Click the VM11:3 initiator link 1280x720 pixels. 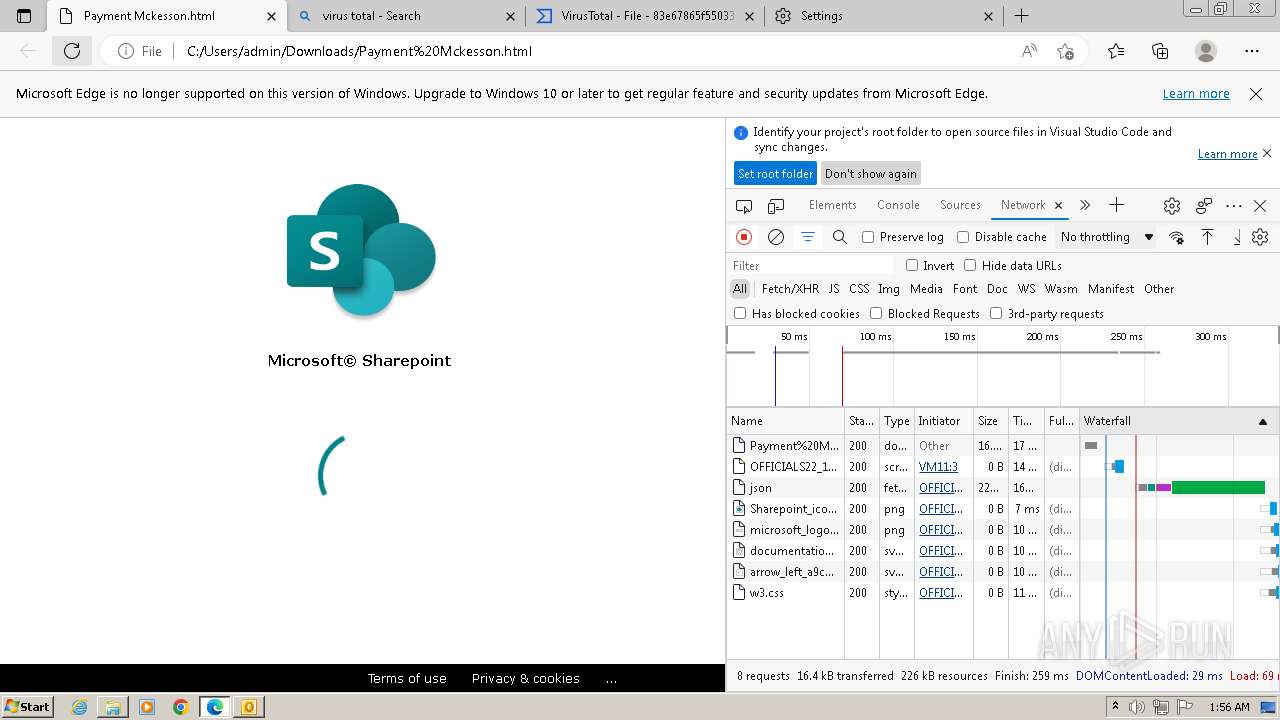(938, 467)
